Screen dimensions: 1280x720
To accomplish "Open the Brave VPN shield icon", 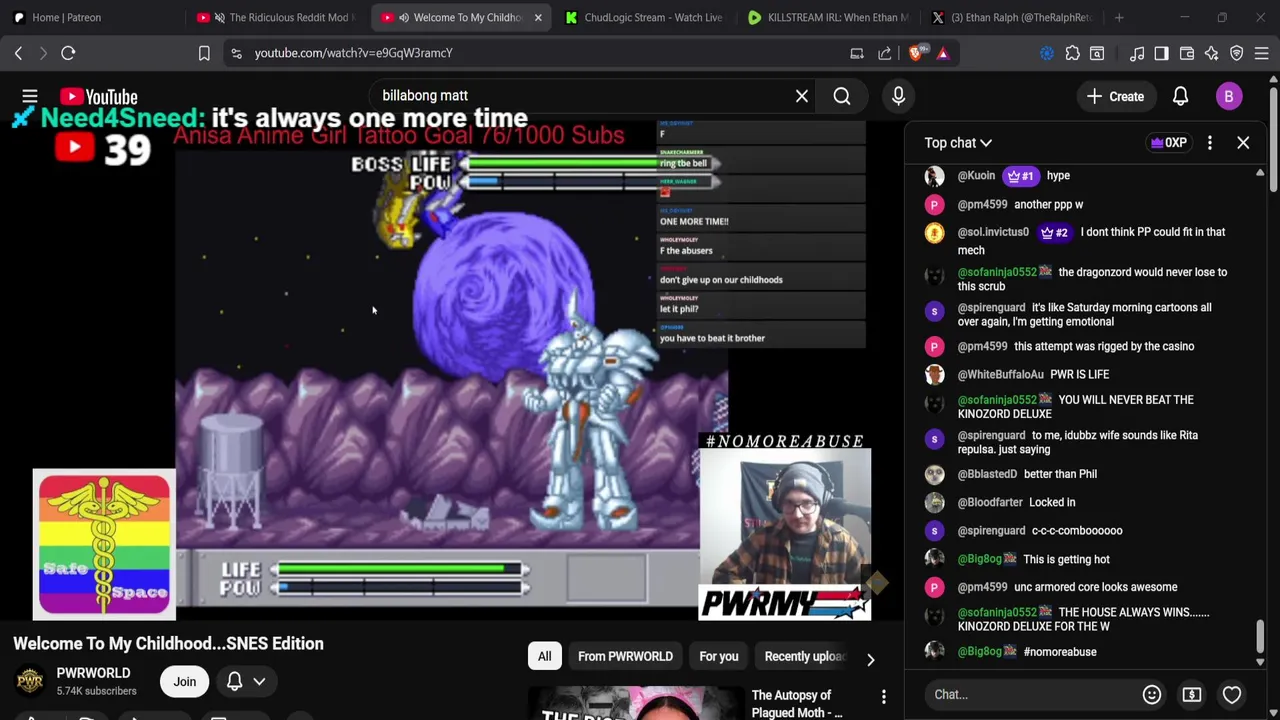I will point(1237,53).
